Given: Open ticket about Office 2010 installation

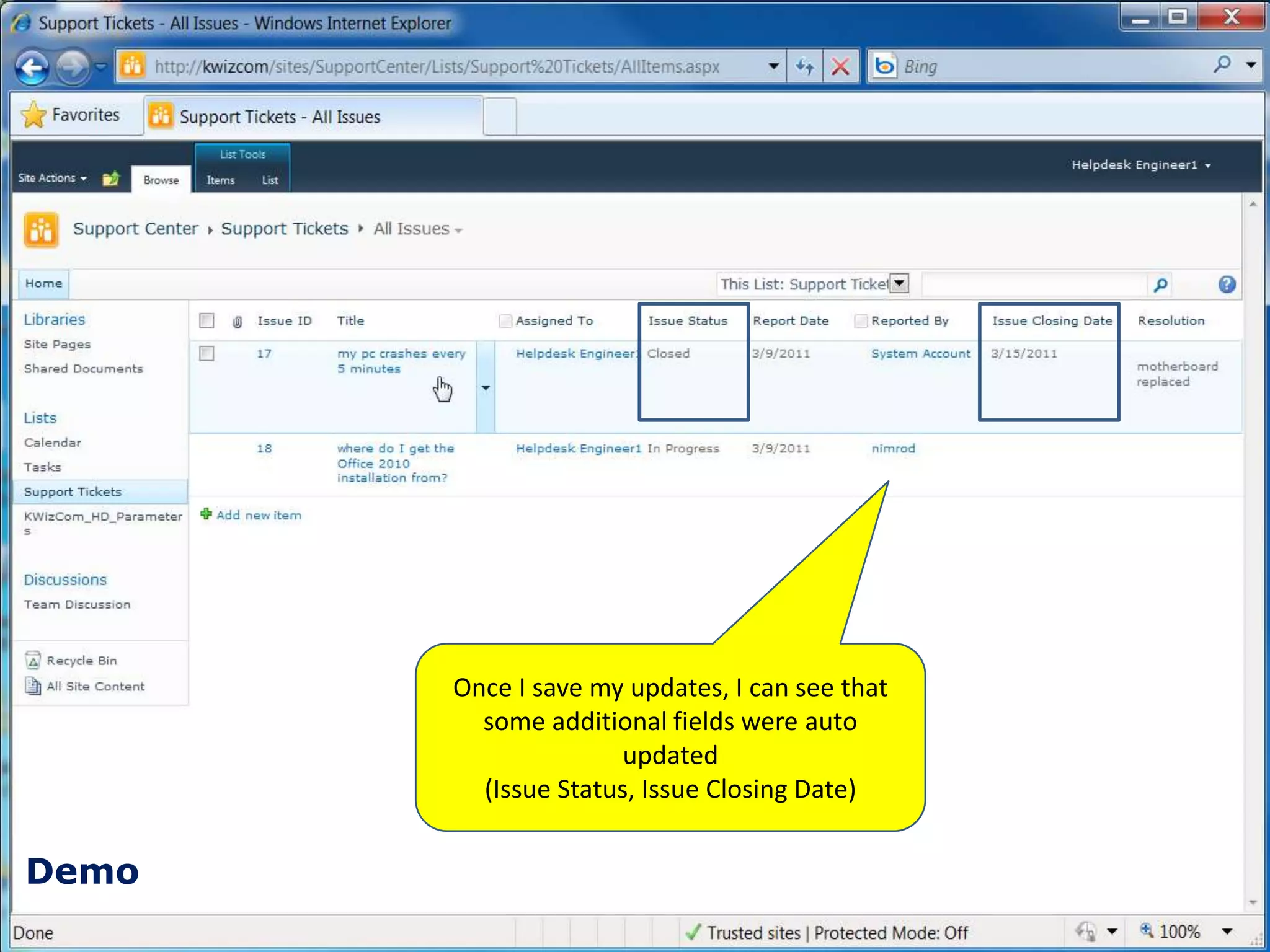Looking at the screenshot, I should point(396,463).
